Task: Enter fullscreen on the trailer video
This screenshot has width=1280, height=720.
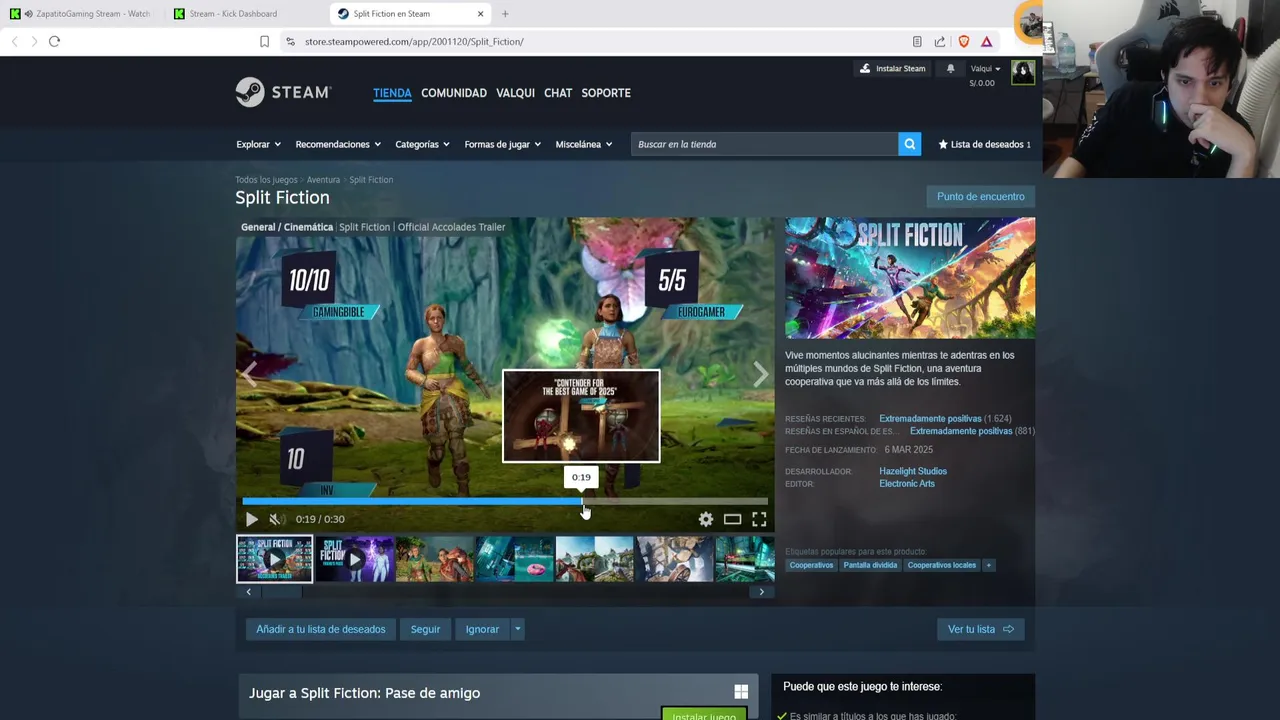Action: coord(759,519)
